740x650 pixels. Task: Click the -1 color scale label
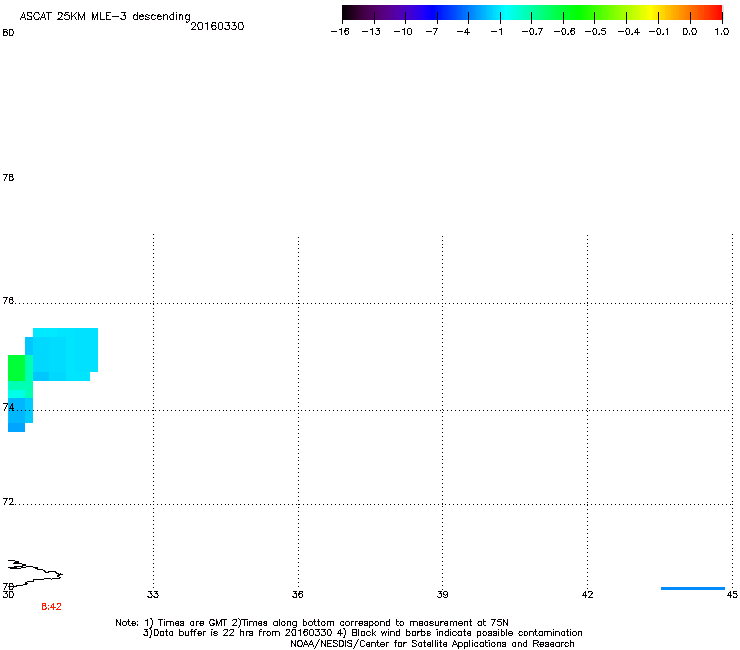[x=496, y=32]
